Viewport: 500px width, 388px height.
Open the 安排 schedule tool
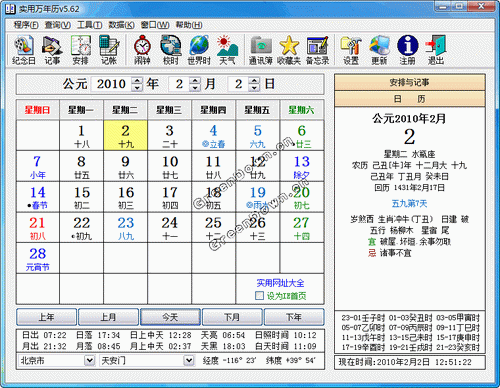81,50
